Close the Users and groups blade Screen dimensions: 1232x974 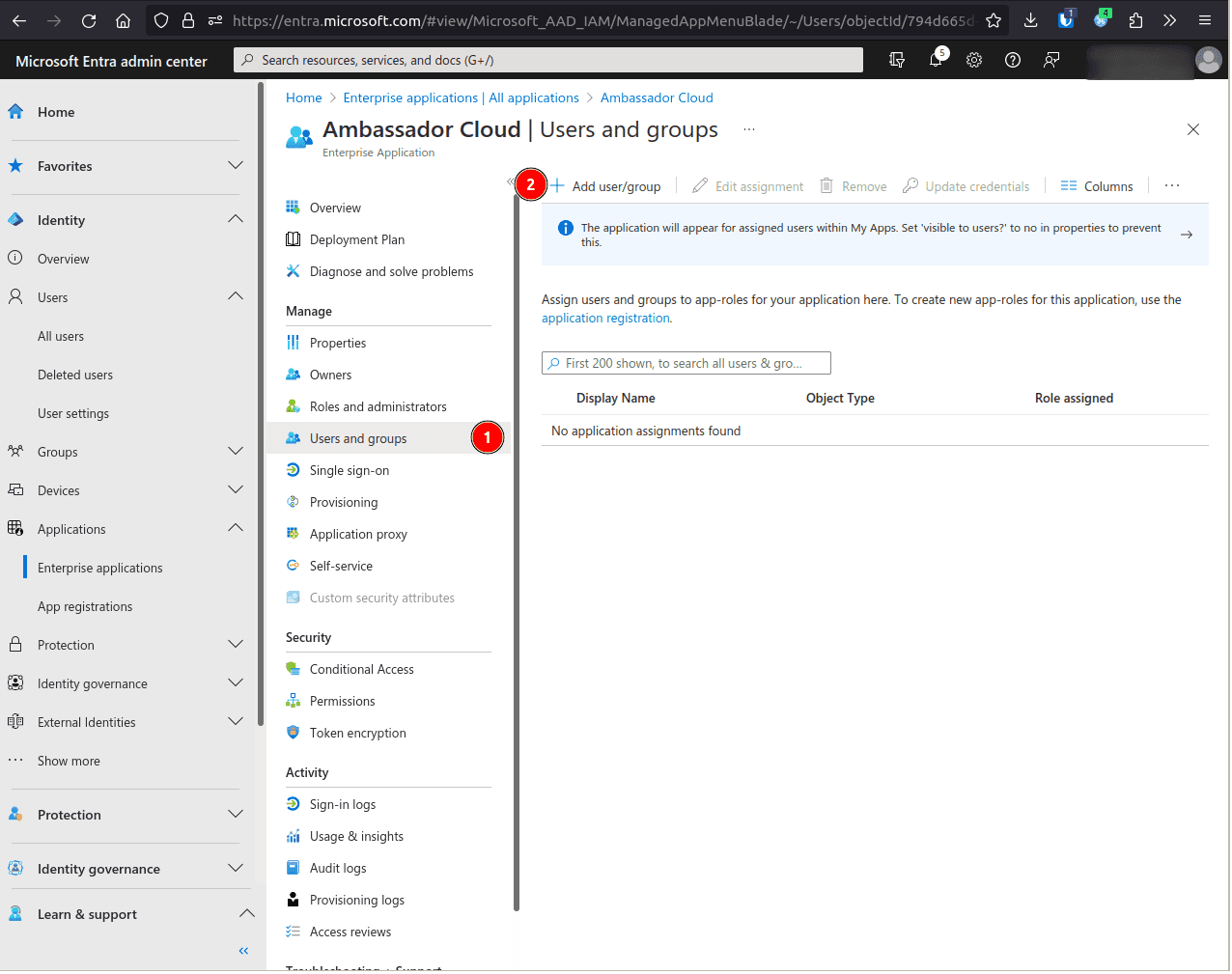(x=1193, y=129)
